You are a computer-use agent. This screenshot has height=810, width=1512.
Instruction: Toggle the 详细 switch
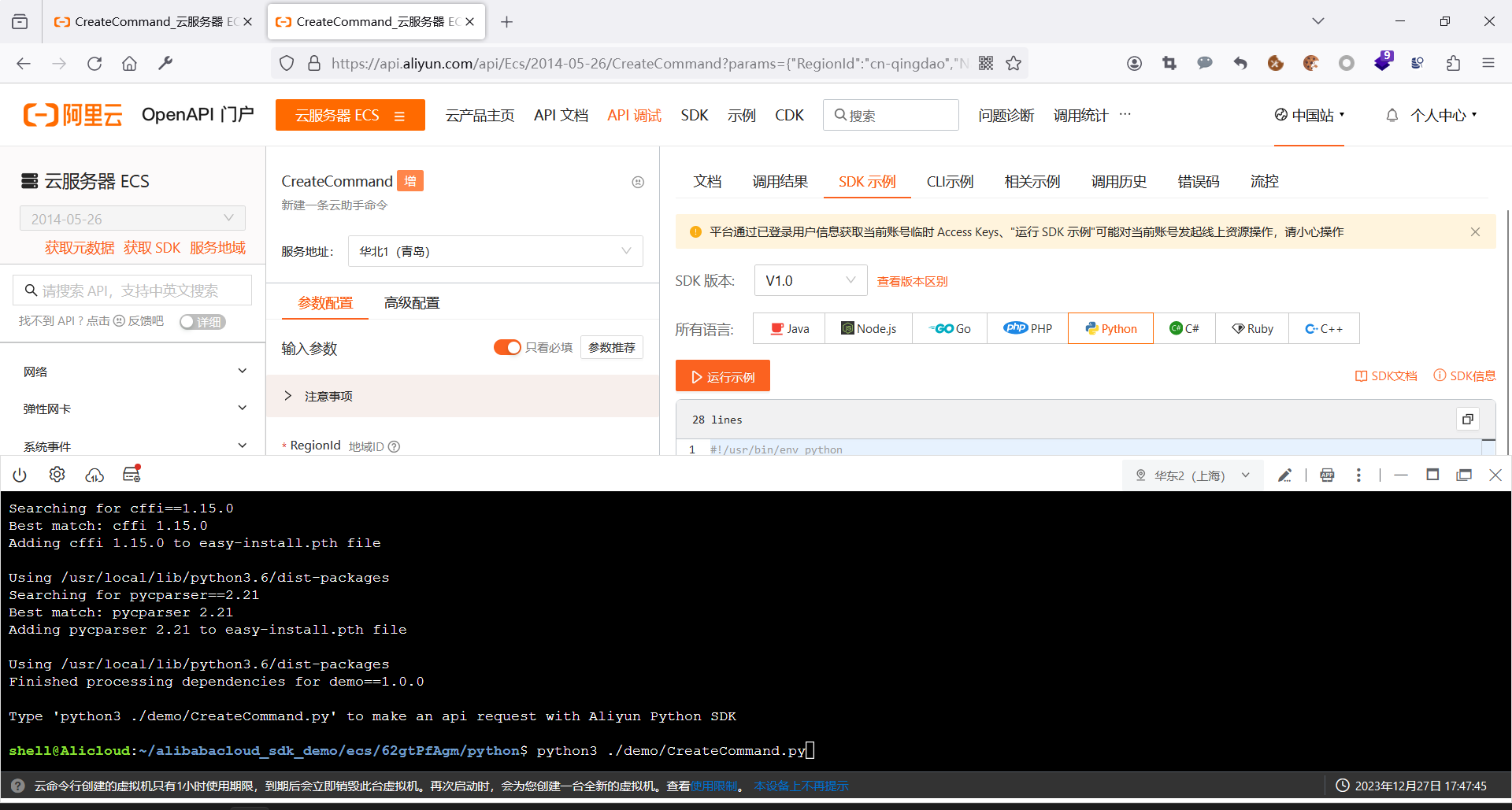pos(202,321)
